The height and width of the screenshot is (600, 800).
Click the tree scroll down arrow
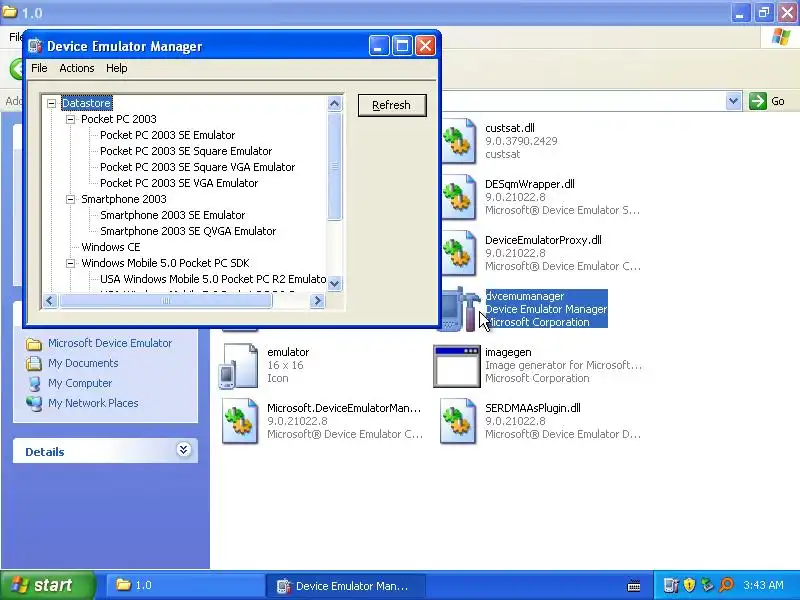point(334,284)
